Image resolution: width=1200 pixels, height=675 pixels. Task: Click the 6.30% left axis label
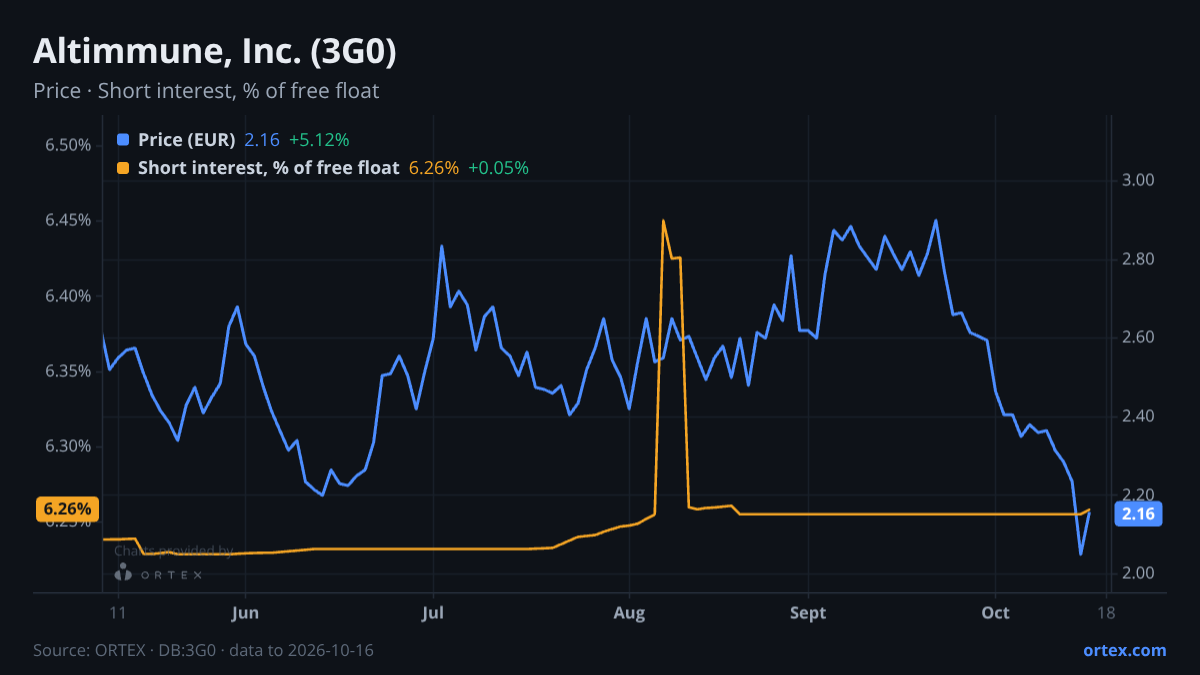(68, 446)
